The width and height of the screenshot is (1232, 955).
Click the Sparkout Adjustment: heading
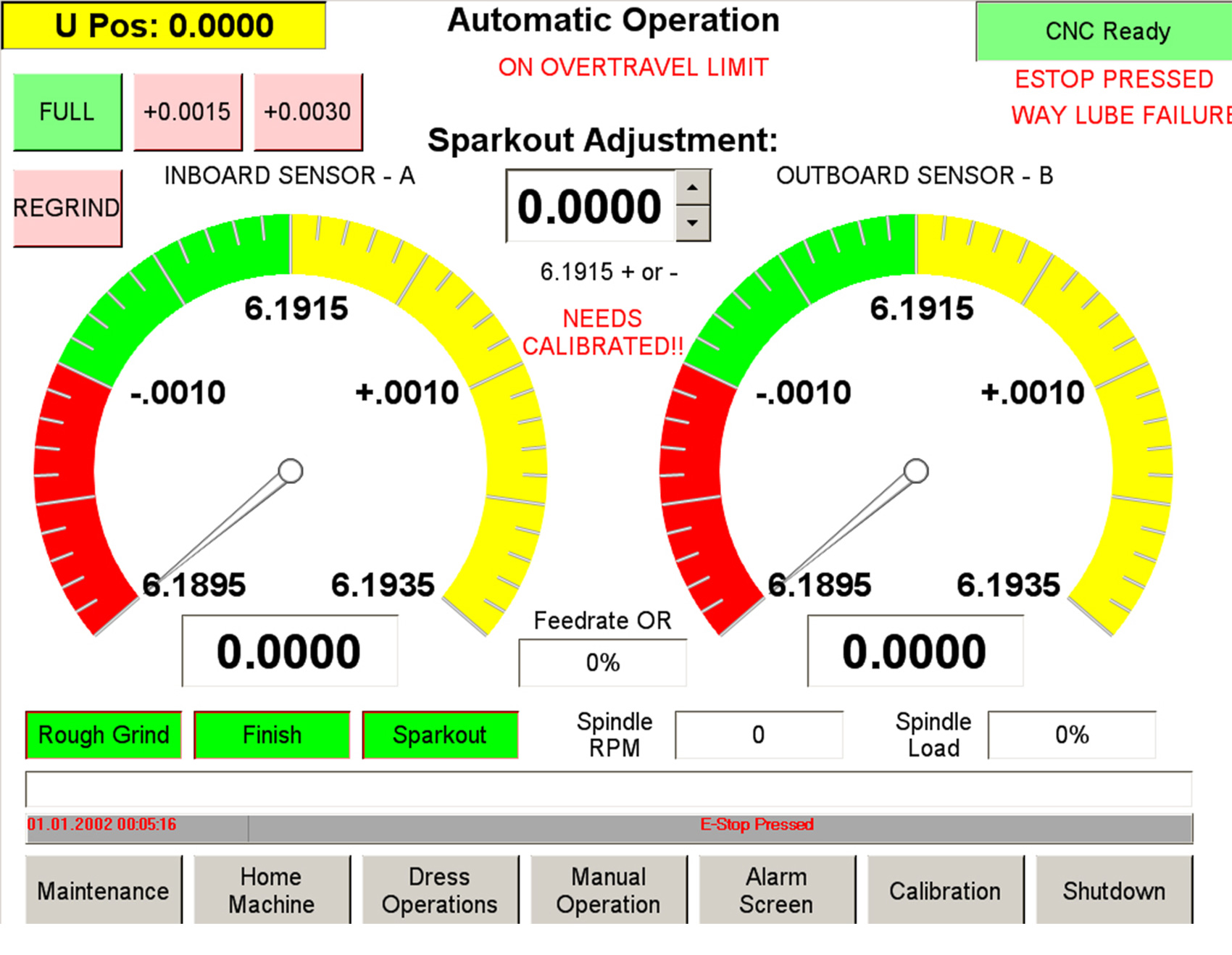(x=602, y=140)
